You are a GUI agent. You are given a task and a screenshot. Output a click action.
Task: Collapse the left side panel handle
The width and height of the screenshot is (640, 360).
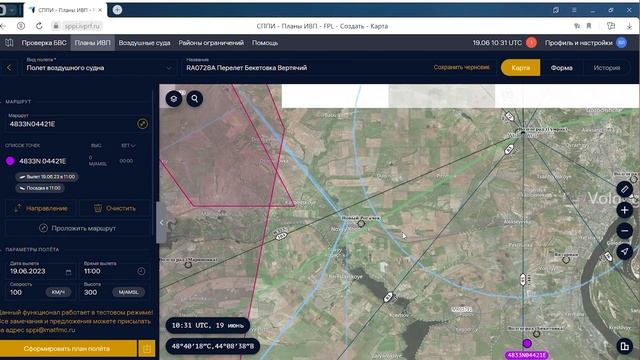pos(162,222)
